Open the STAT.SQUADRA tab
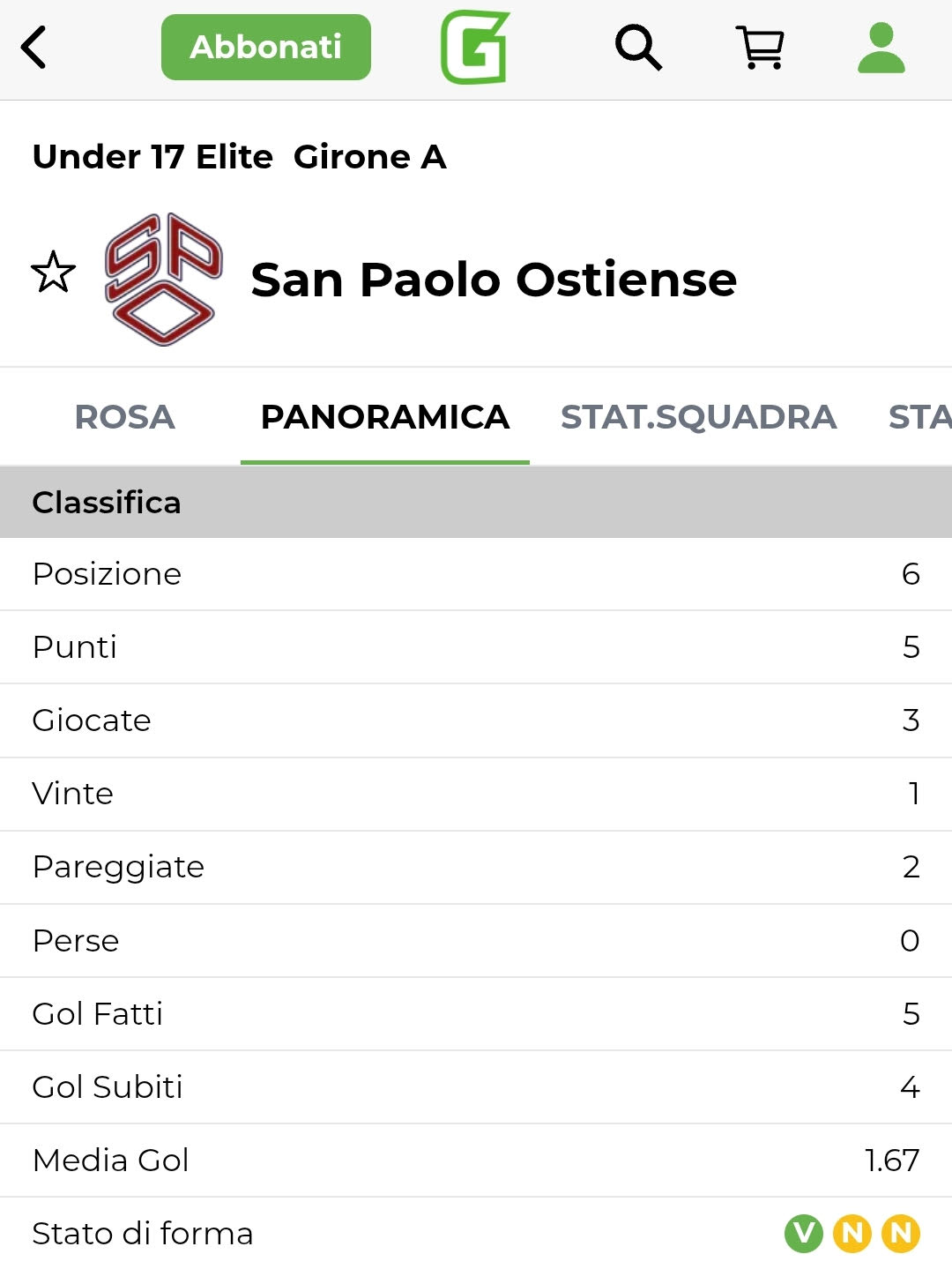The image size is (952, 1269). (698, 417)
